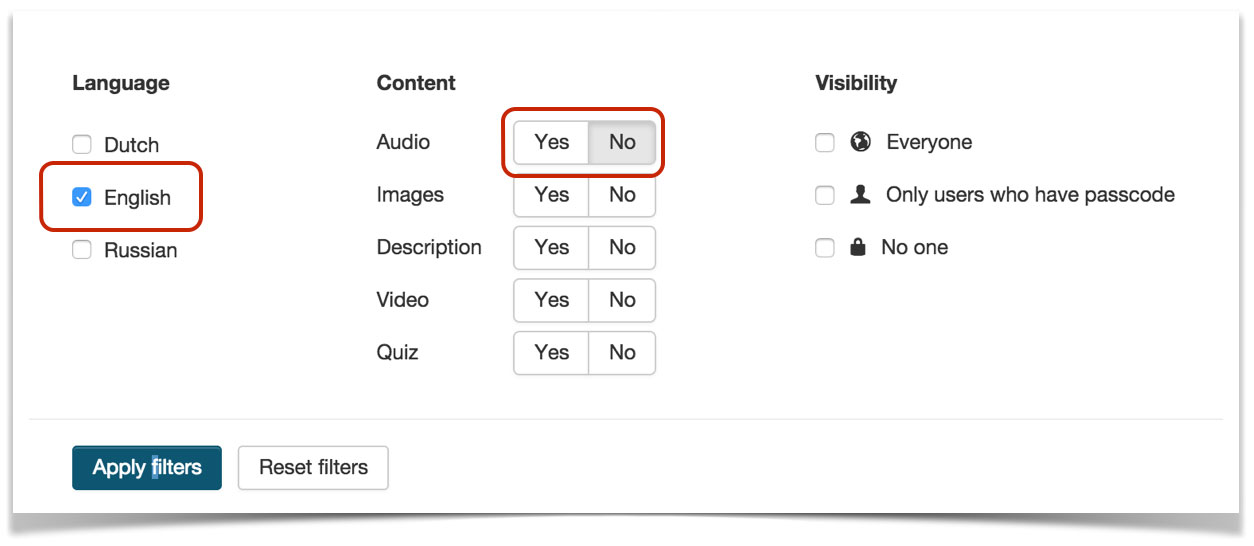Check the Dutch language checkbox
1254x546 pixels.
[82, 145]
